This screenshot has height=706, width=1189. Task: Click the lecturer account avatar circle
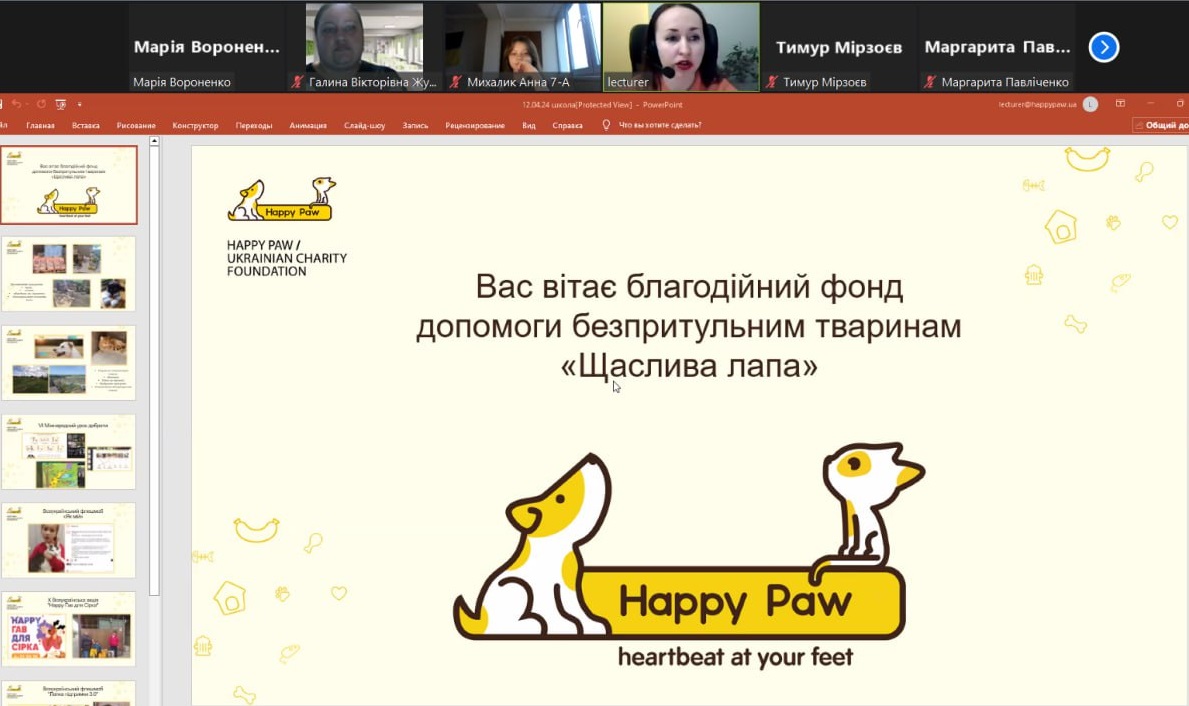pos(1090,104)
